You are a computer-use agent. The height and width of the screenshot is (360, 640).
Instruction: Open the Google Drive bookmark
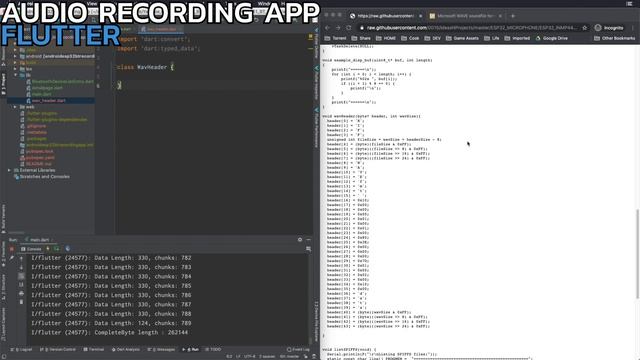[x=551, y=38]
